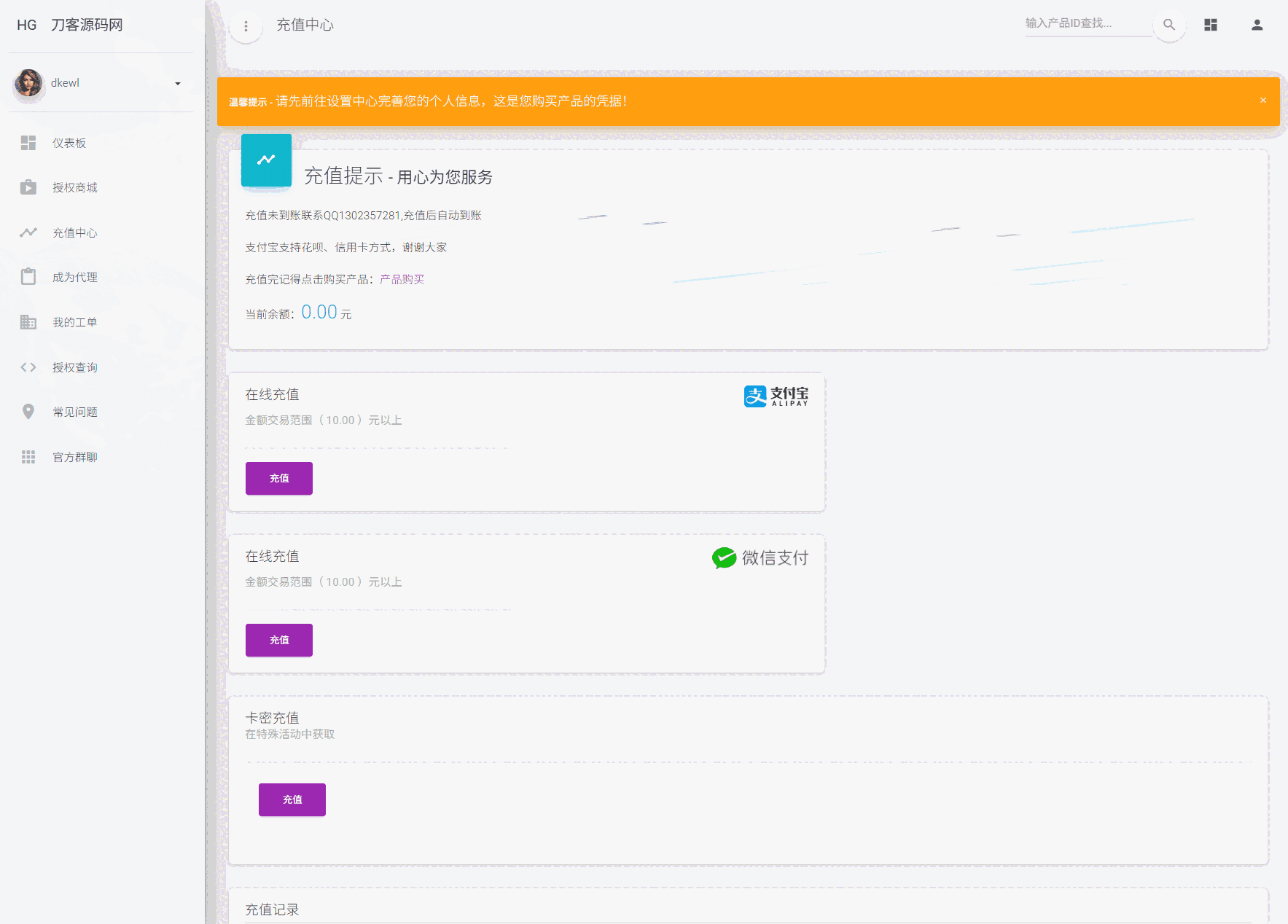Screen dimensions: 1288x924
Task: Click the 仪表板 dashboard sidebar icon
Action: (x=28, y=143)
